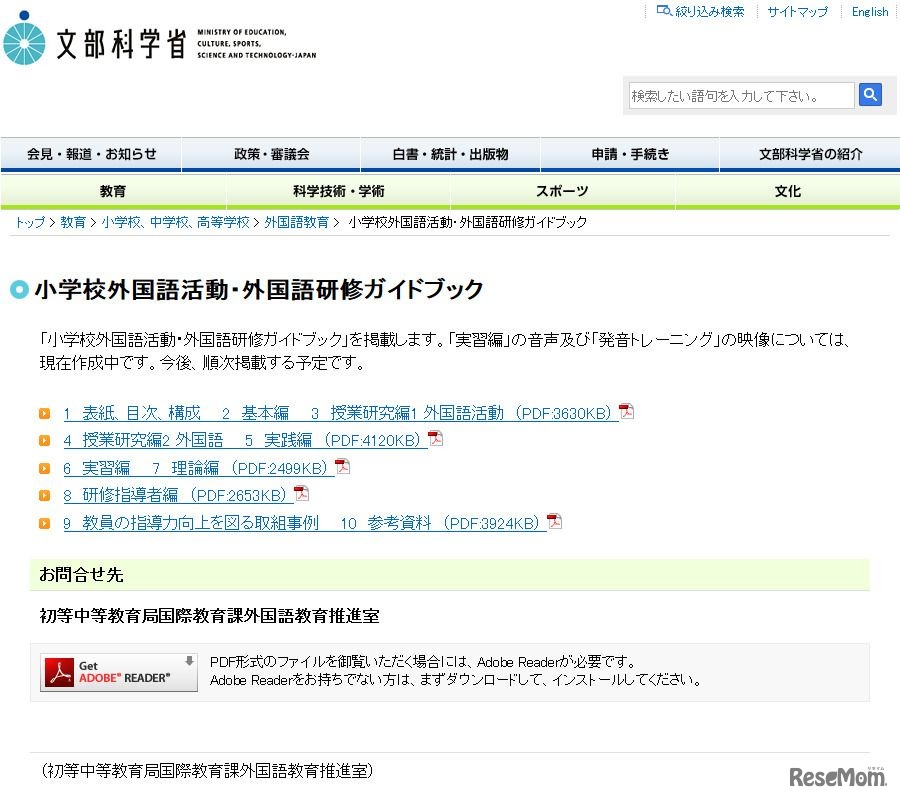Go to トップ in the breadcrumb
The height and width of the screenshot is (800, 900).
click(x=30, y=222)
